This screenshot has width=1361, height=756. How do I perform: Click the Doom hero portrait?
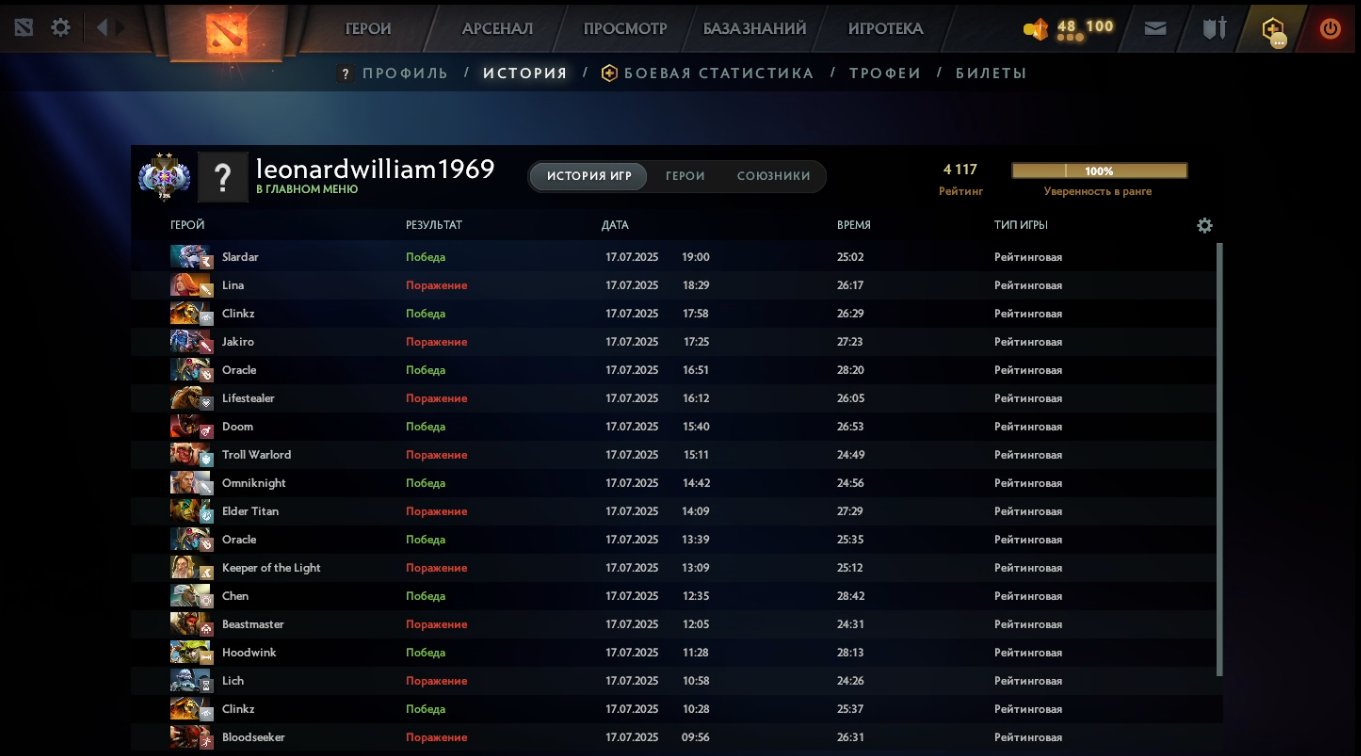(191, 426)
